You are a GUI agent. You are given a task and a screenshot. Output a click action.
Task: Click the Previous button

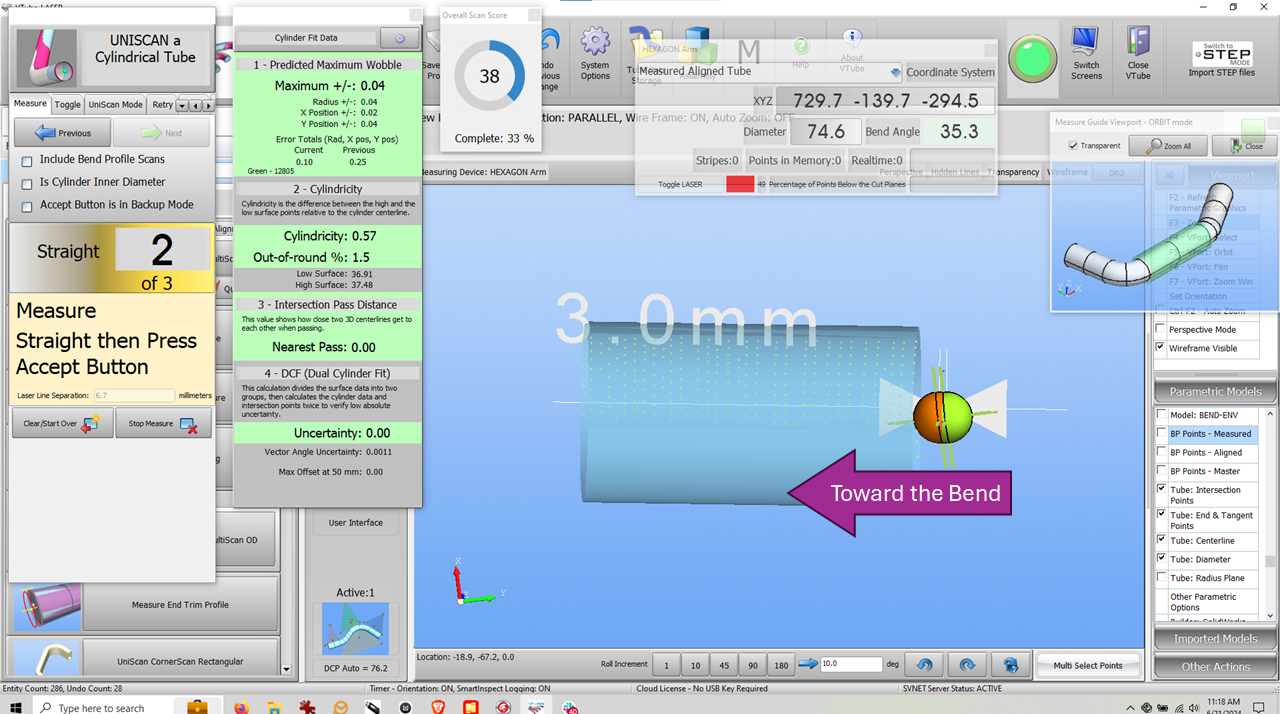click(62, 132)
